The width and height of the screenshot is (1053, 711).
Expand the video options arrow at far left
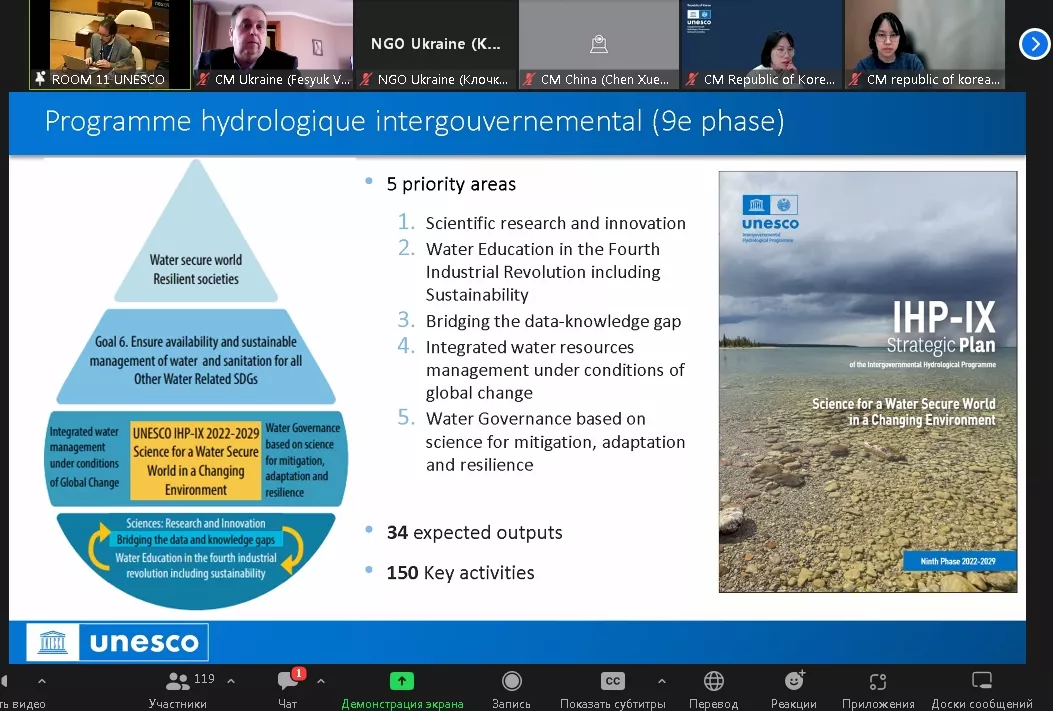click(x=41, y=681)
